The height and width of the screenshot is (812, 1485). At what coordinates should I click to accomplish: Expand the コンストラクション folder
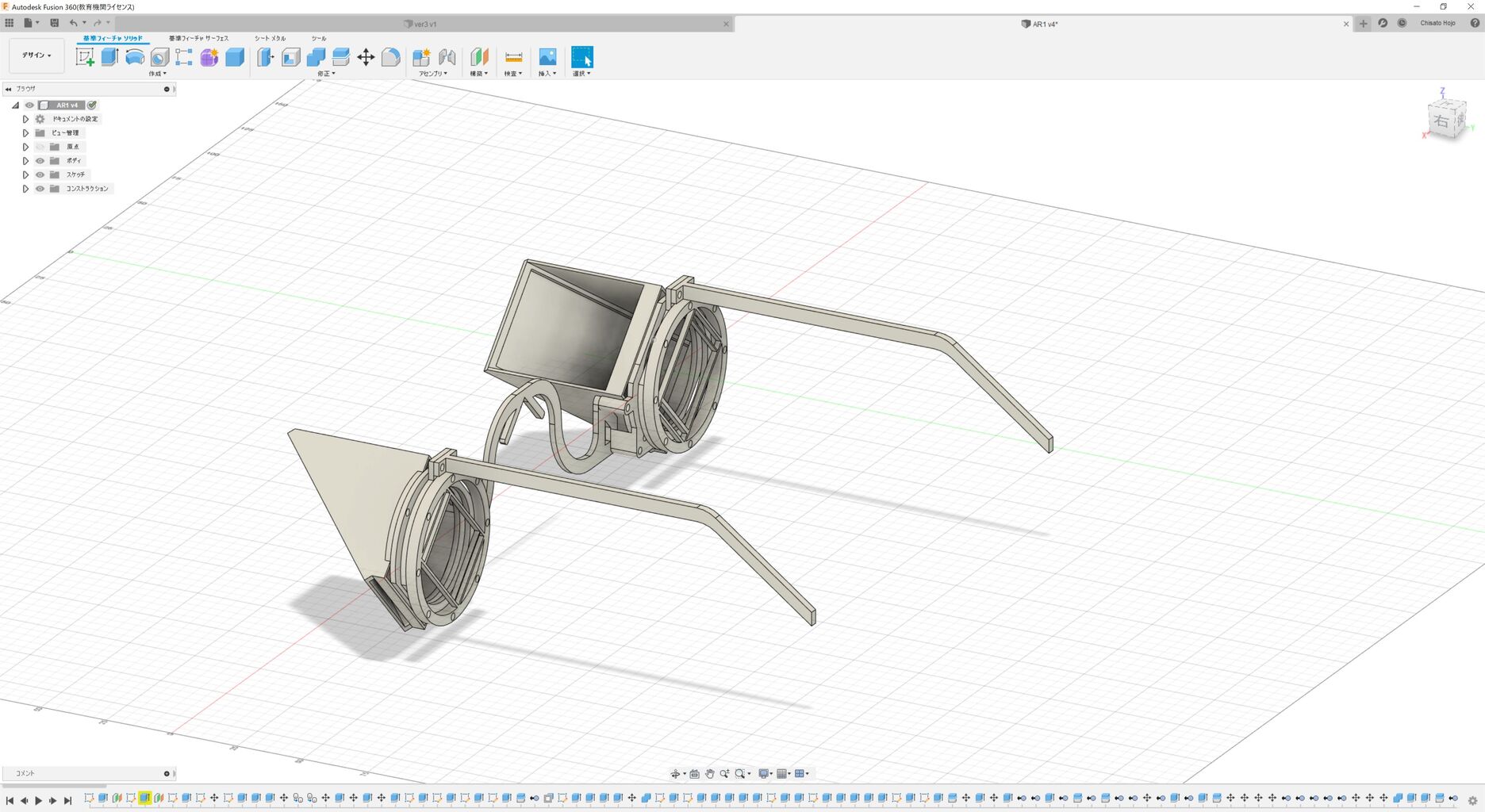click(x=25, y=189)
